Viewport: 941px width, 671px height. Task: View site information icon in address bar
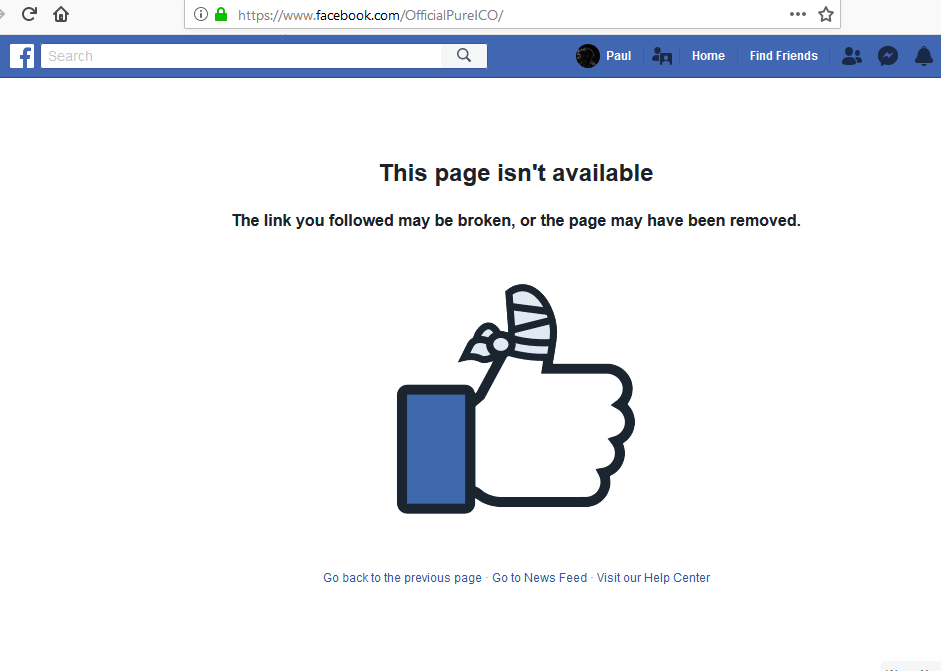coord(201,14)
